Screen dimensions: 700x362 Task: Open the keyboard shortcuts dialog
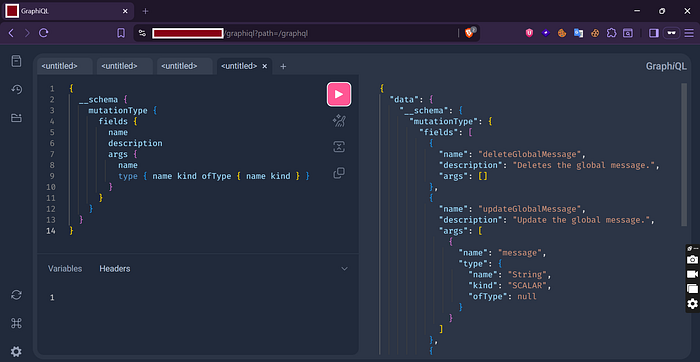coord(17,324)
